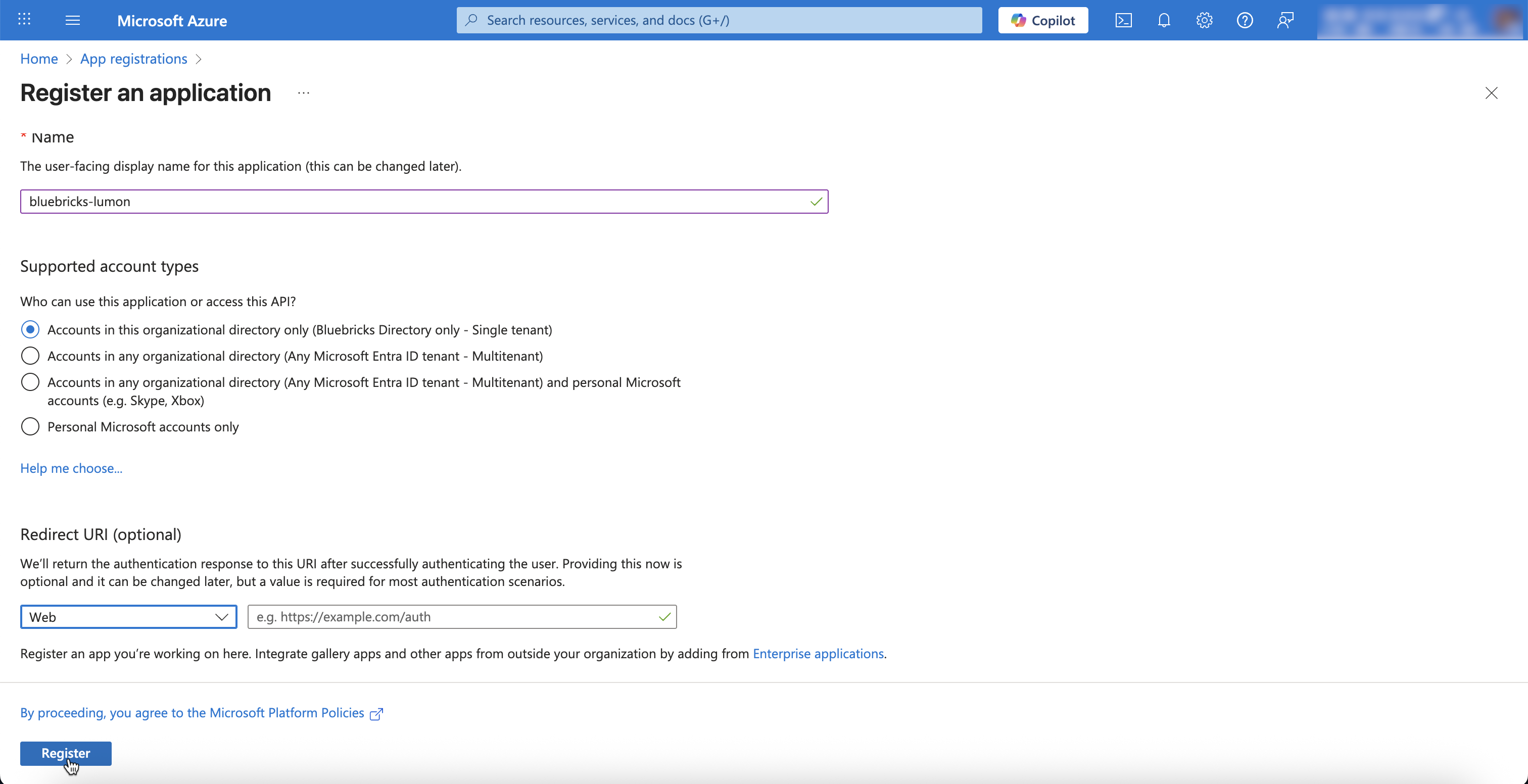Choose Personal Microsoft accounts only
The width and height of the screenshot is (1528, 784).
coord(30,426)
